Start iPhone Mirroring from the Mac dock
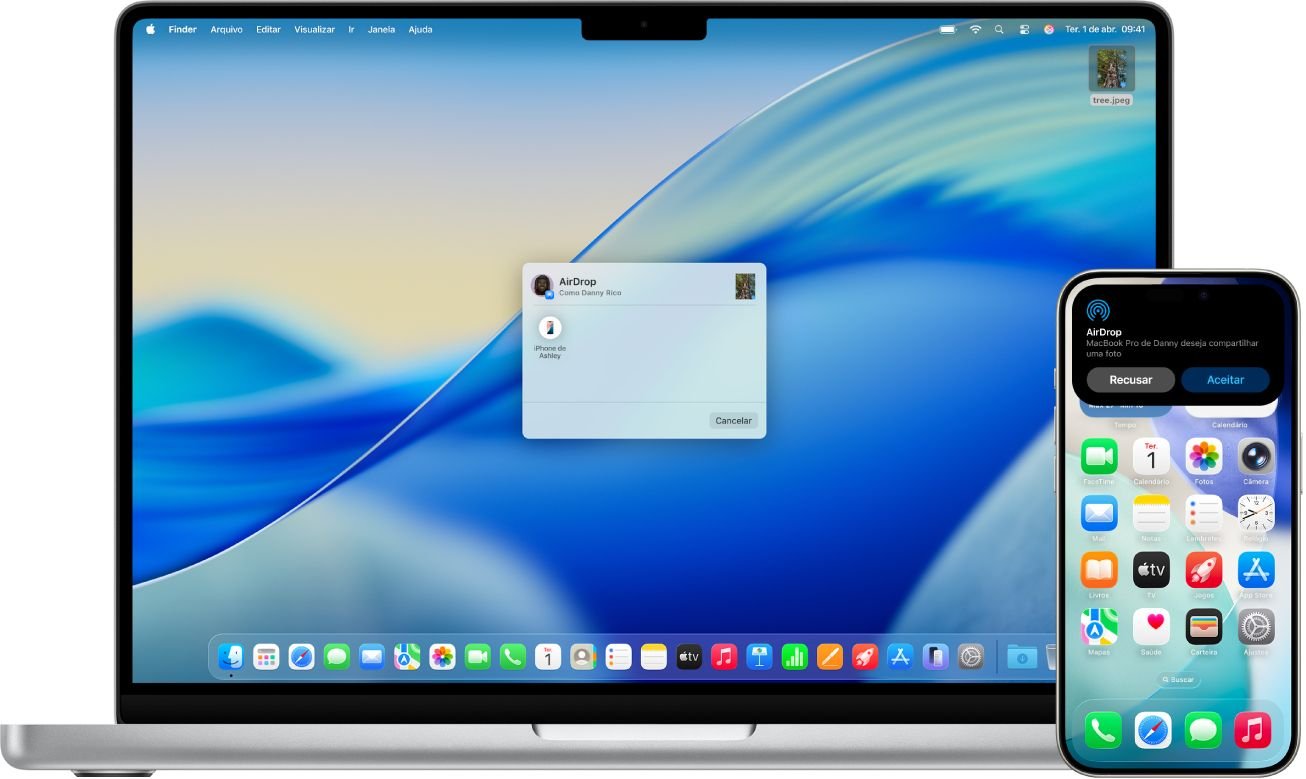Image resolution: width=1306 pixels, height=779 pixels. point(935,657)
